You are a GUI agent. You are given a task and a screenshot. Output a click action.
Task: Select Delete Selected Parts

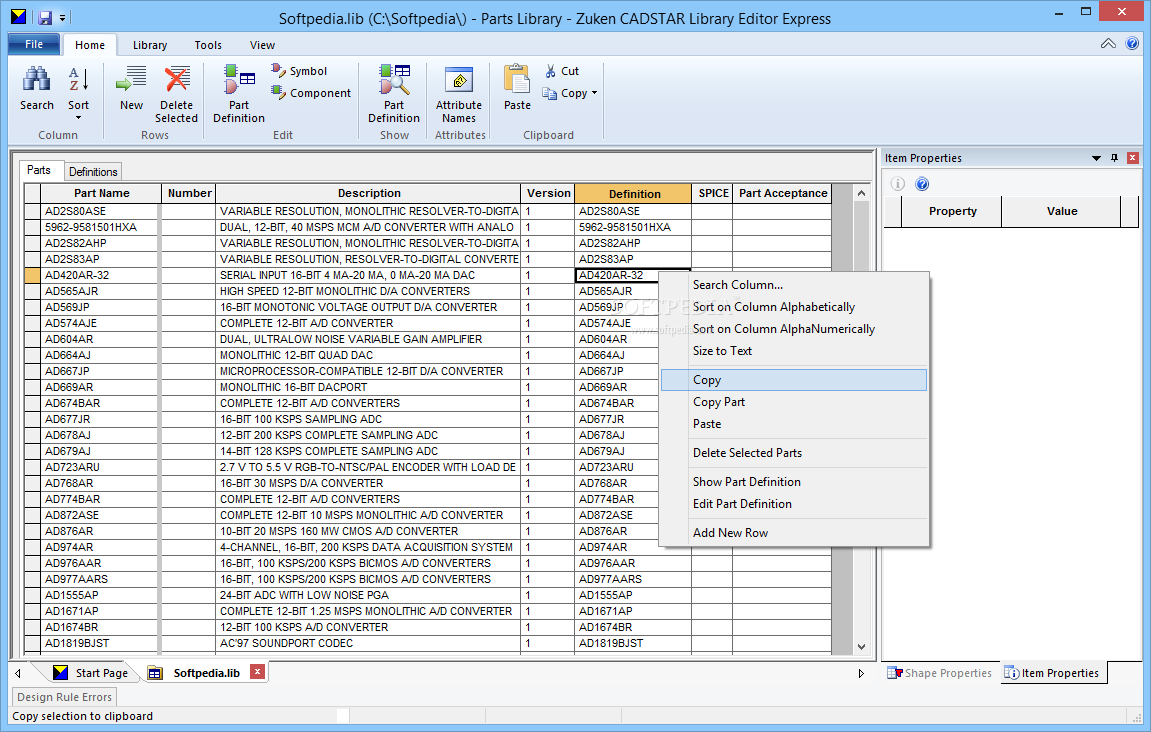point(794,453)
